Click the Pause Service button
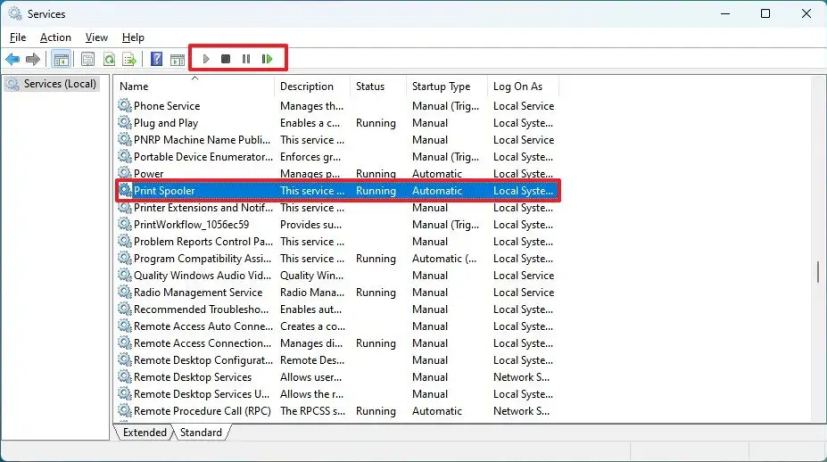 (x=246, y=59)
